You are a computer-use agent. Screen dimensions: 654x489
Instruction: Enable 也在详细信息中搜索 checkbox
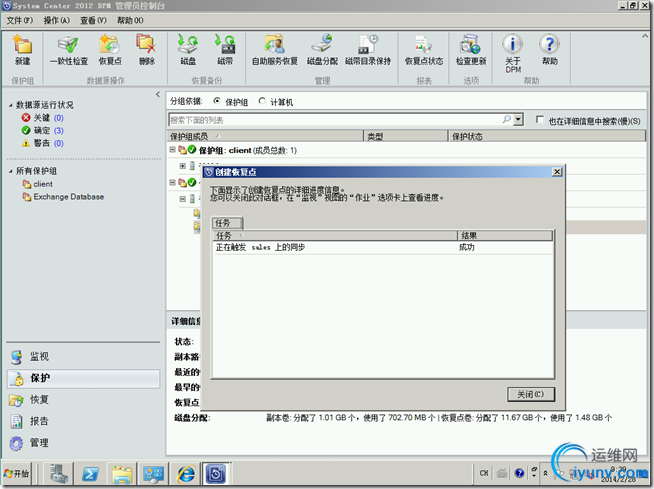[x=540, y=120]
